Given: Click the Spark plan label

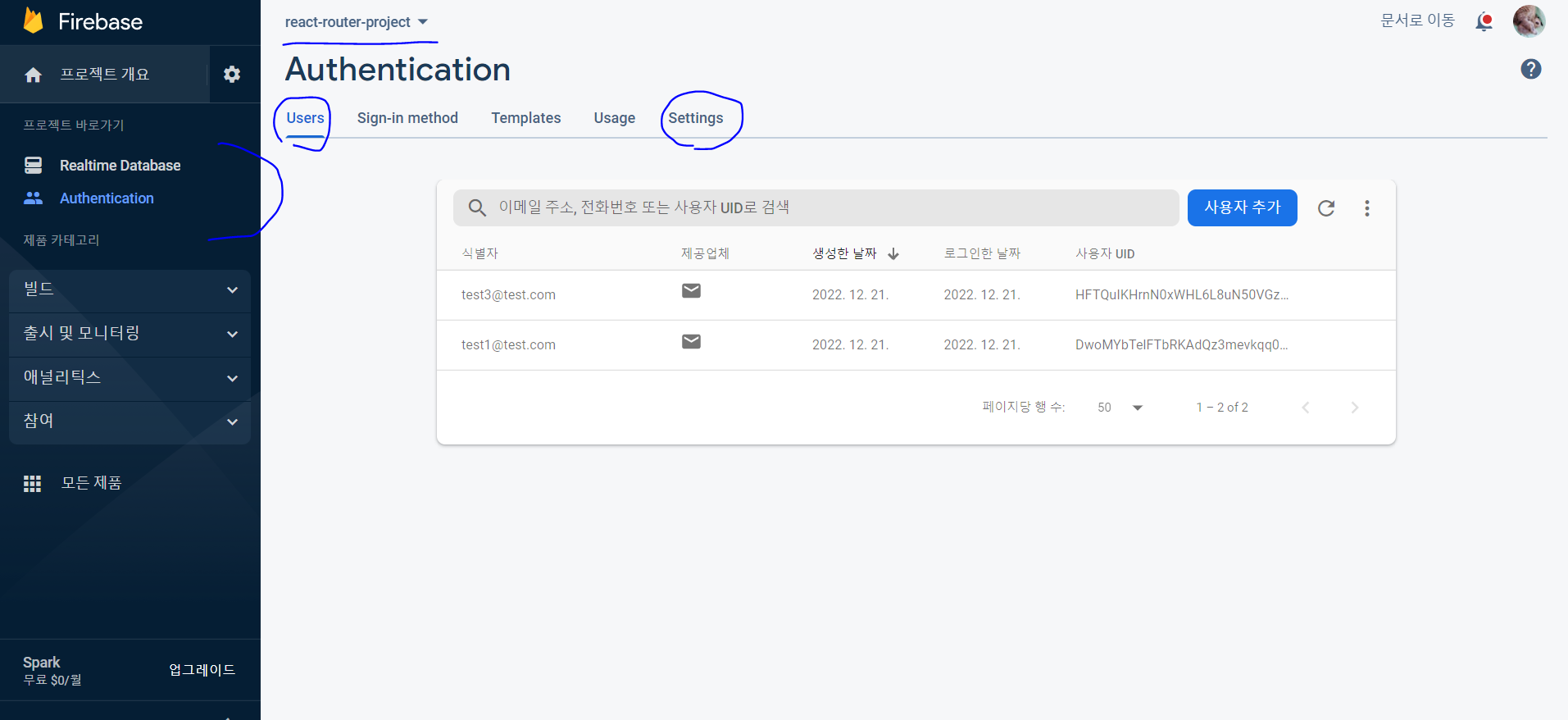Looking at the screenshot, I should coord(42,663).
